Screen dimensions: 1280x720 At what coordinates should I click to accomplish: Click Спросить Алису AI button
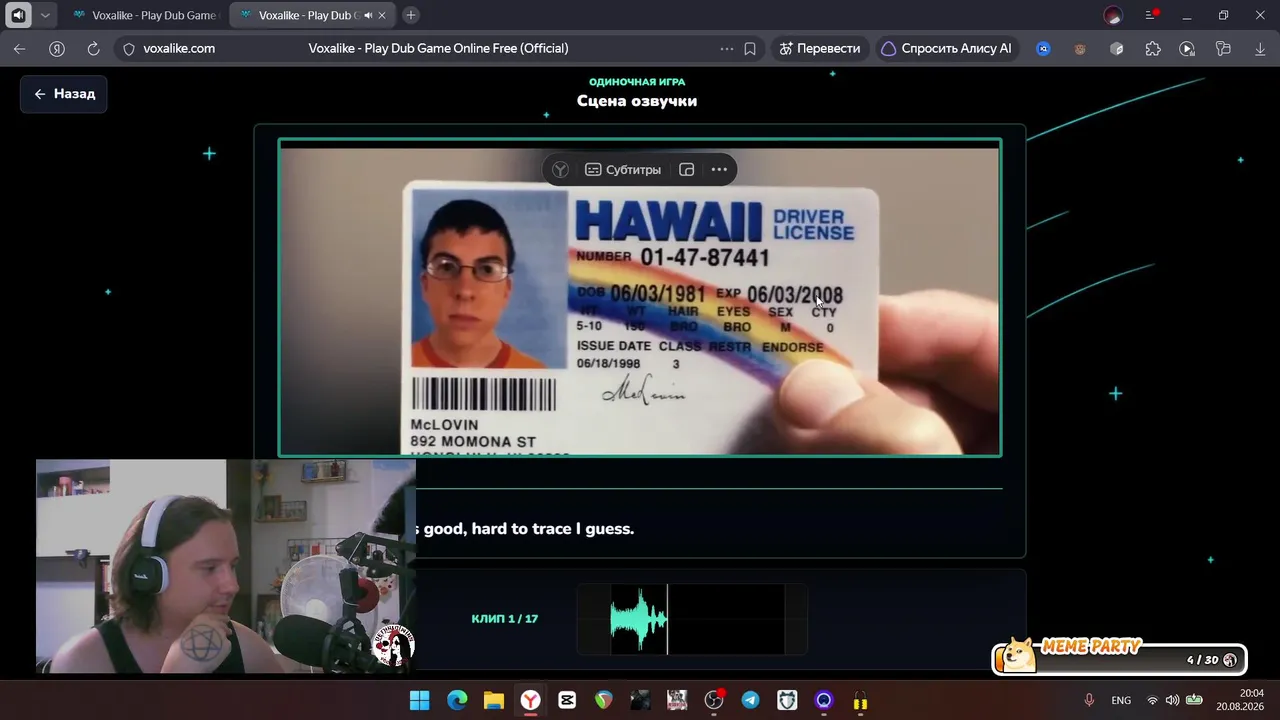[x=947, y=48]
